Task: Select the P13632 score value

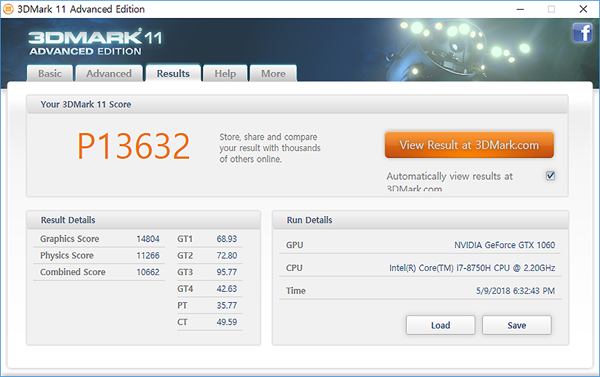Action: point(134,146)
